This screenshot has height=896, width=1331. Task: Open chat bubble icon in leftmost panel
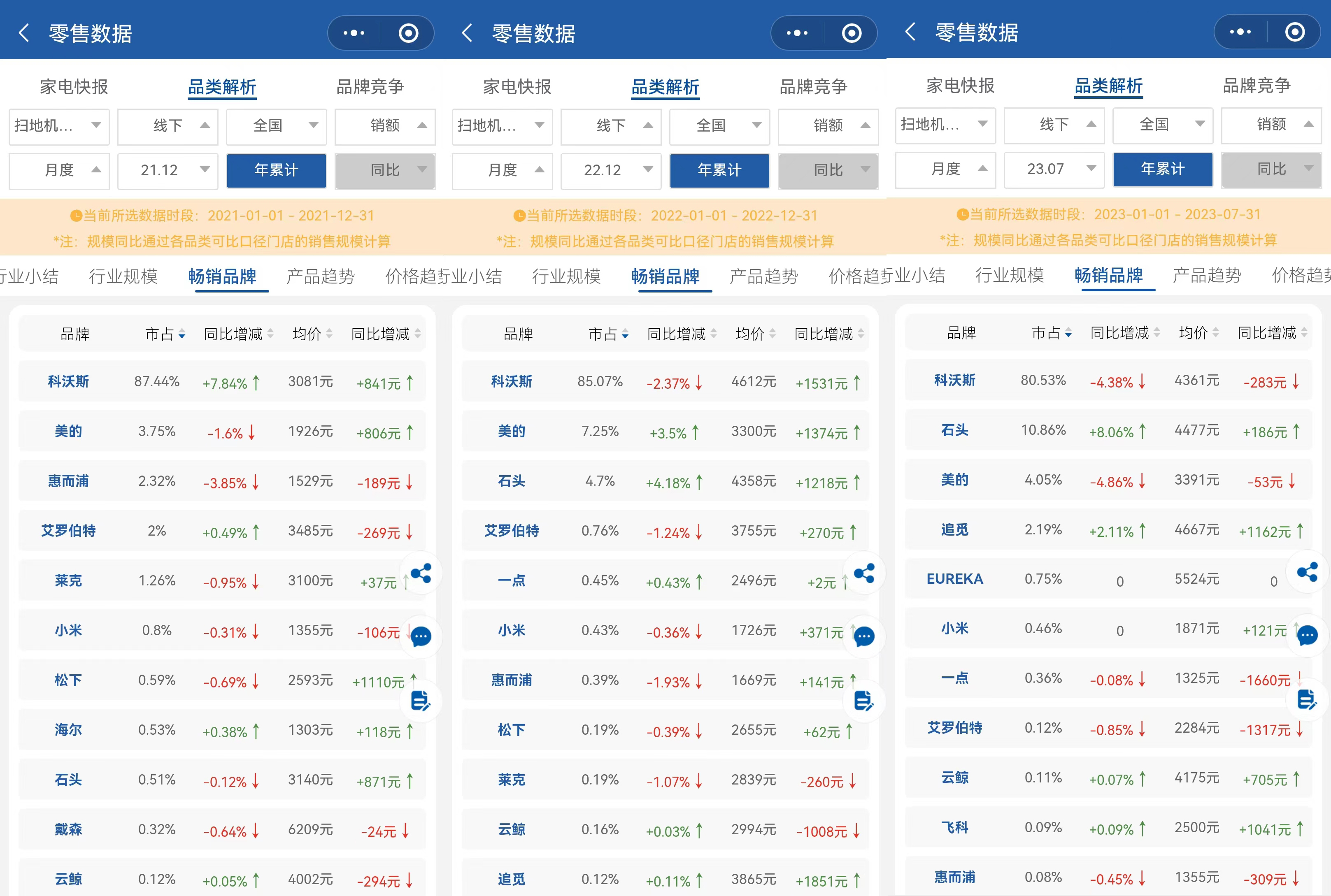click(x=421, y=636)
